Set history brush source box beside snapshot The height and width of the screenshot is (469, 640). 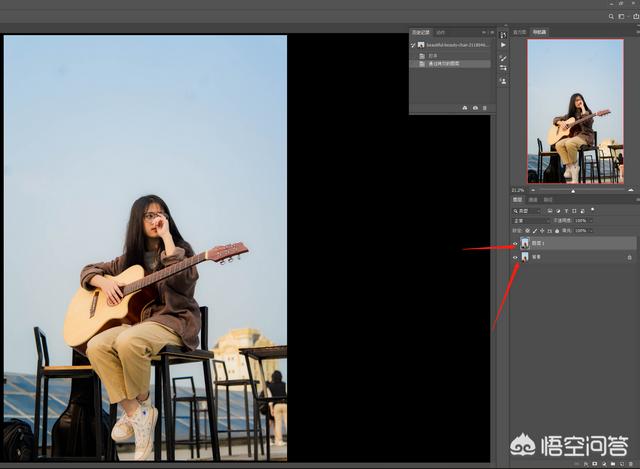pyautogui.click(x=413, y=45)
